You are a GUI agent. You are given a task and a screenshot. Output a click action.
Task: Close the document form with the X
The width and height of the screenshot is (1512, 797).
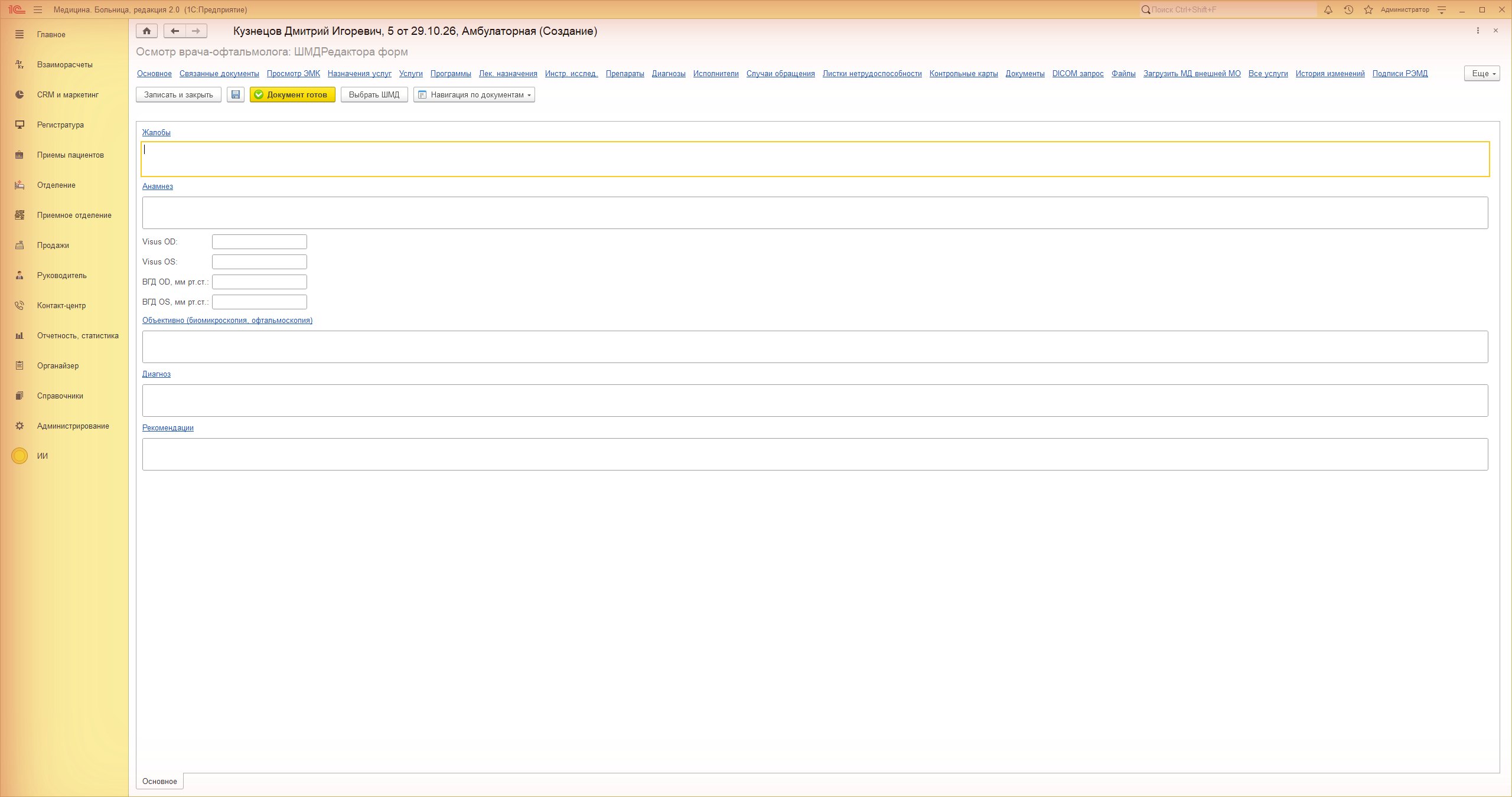1495,31
